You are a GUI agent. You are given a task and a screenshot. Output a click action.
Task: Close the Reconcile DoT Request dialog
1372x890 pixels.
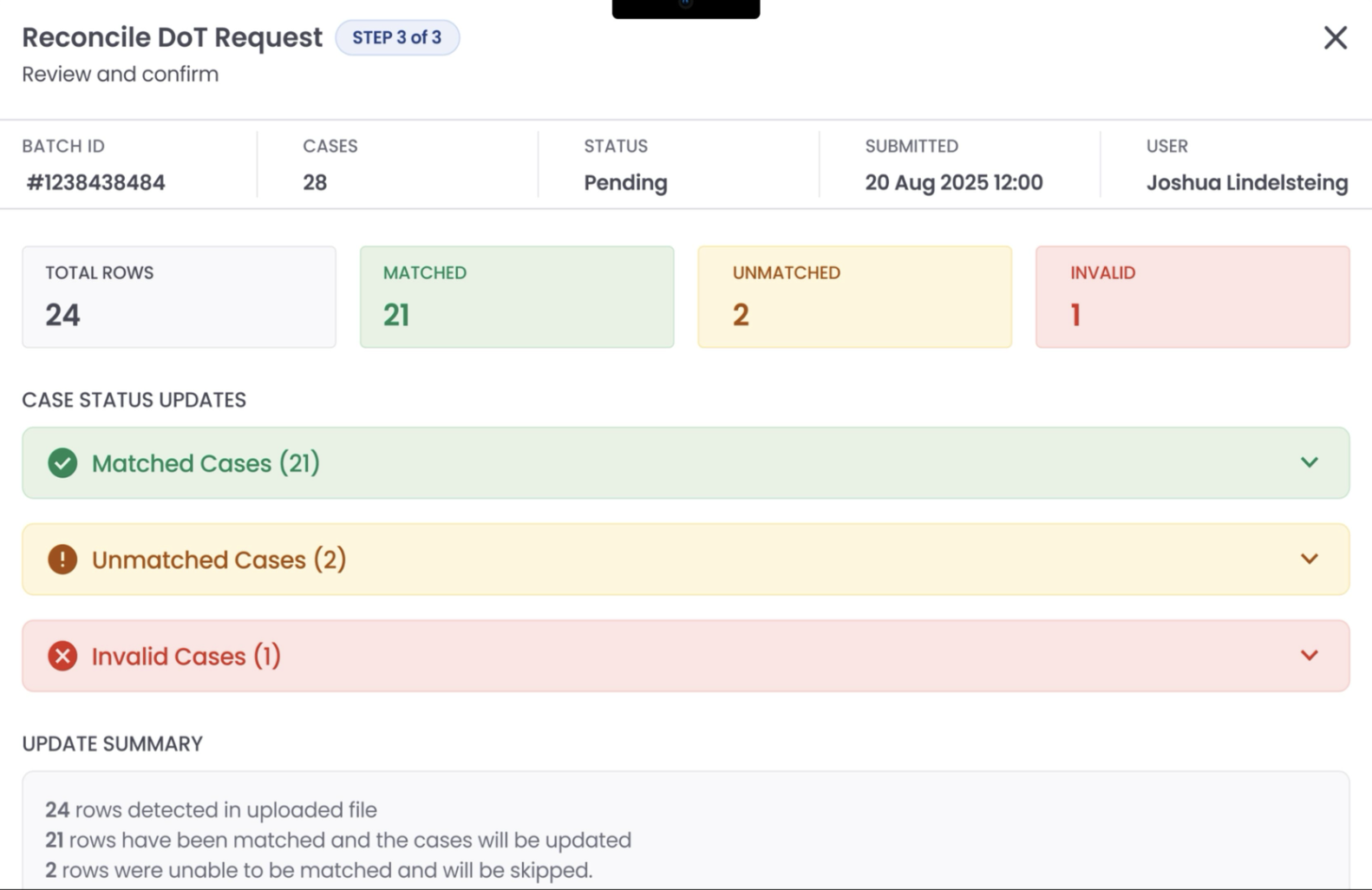[x=1335, y=37]
